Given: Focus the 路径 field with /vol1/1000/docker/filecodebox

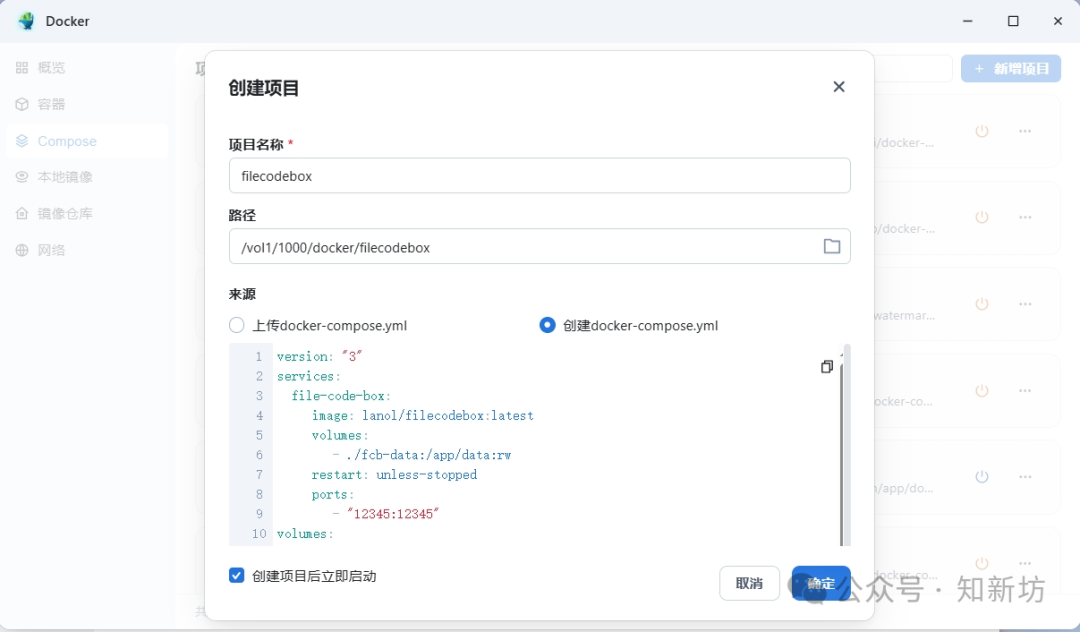Looking at the screenshot, I should [x=539, y=246].
